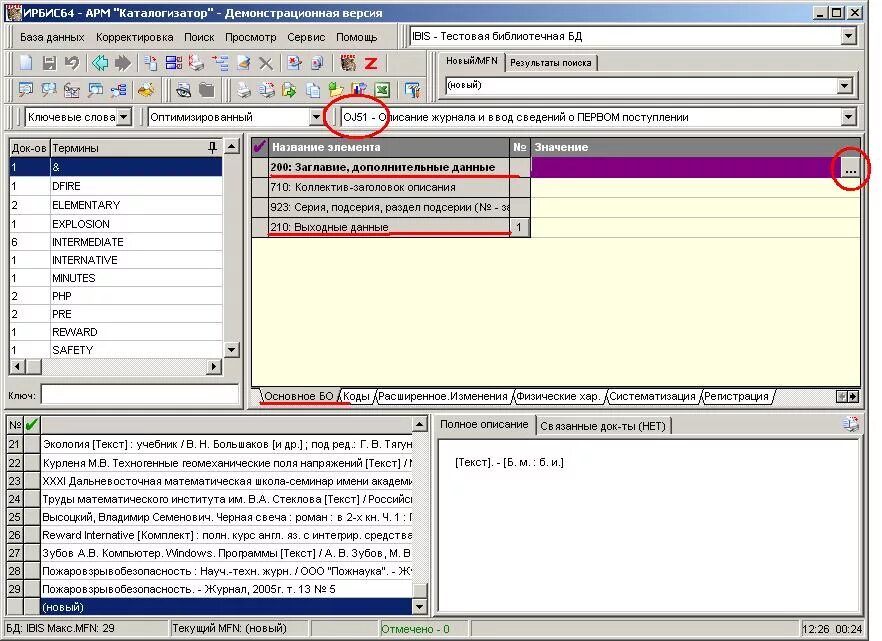
Task: Click the purple value cell of field 200
Action: [686, 168]
